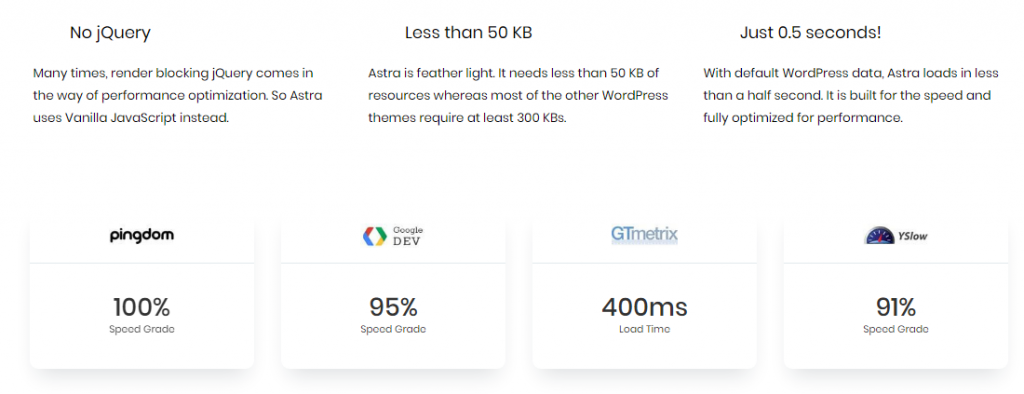The height and width of the screenshot is (394, 1024).
Task: Click the Speed Grade label under 100%
Action: pyautogui.click(x=142, y=329)
